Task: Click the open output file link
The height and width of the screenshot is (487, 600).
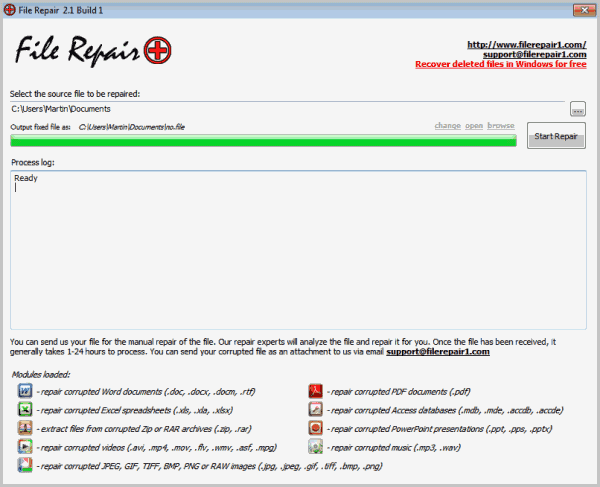Action: [x=474, y=125]
